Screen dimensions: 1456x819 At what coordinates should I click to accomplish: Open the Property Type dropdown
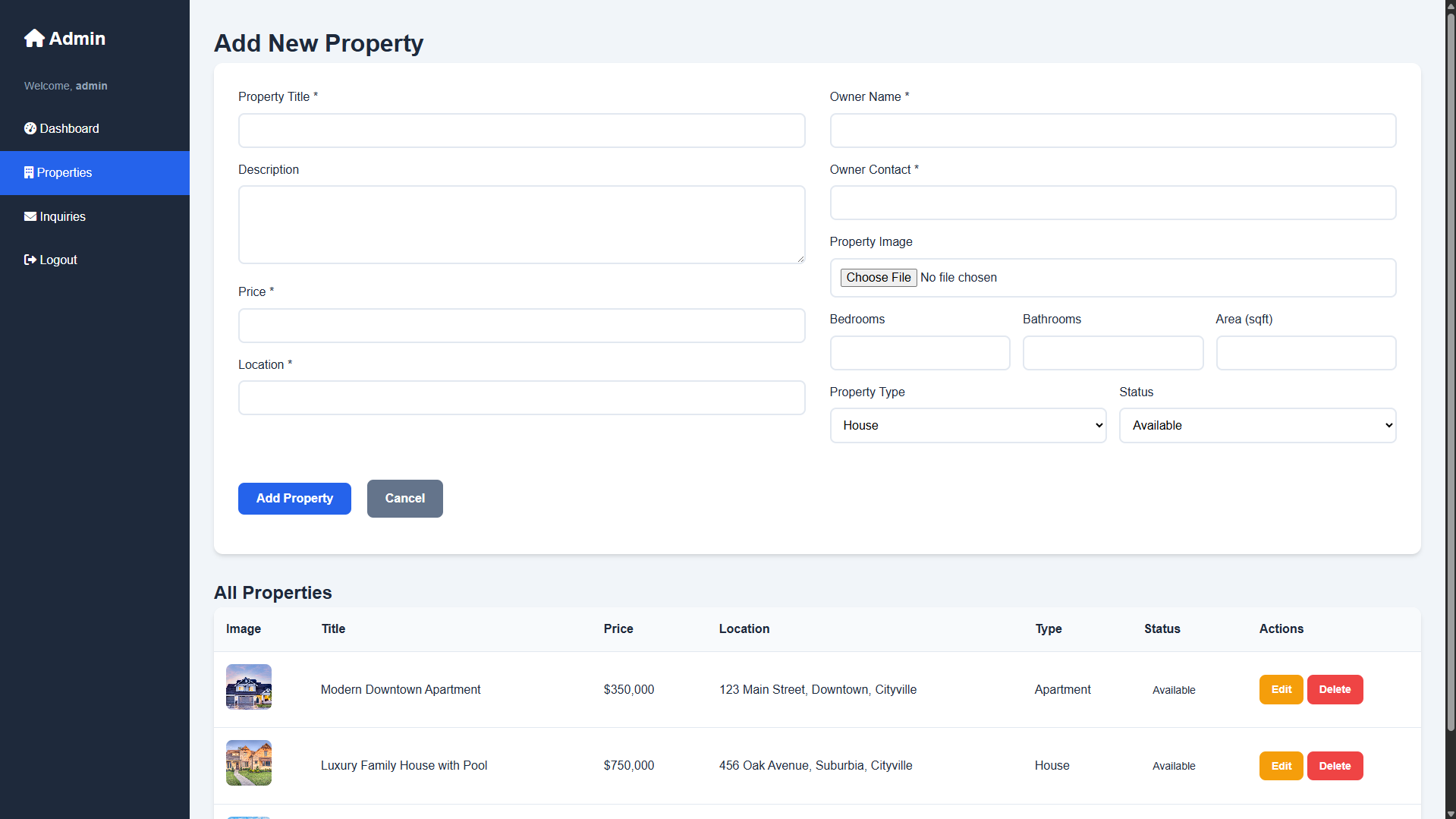[x=967, y=425]
